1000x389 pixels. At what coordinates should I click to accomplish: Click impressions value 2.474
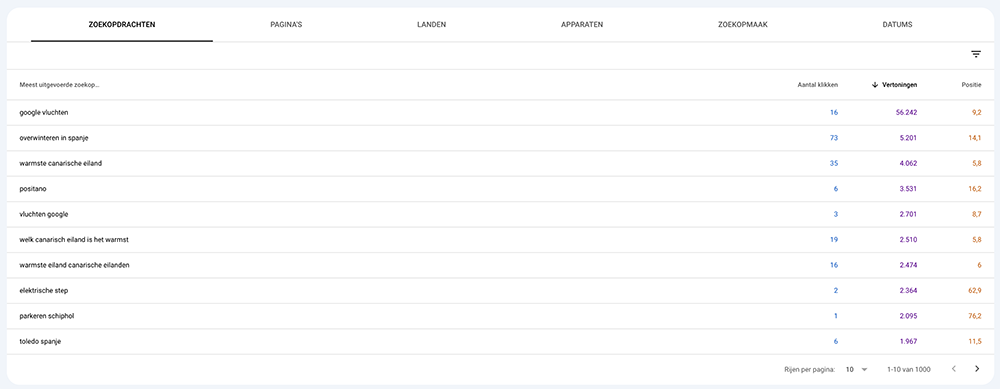click(x=908, y=265)
